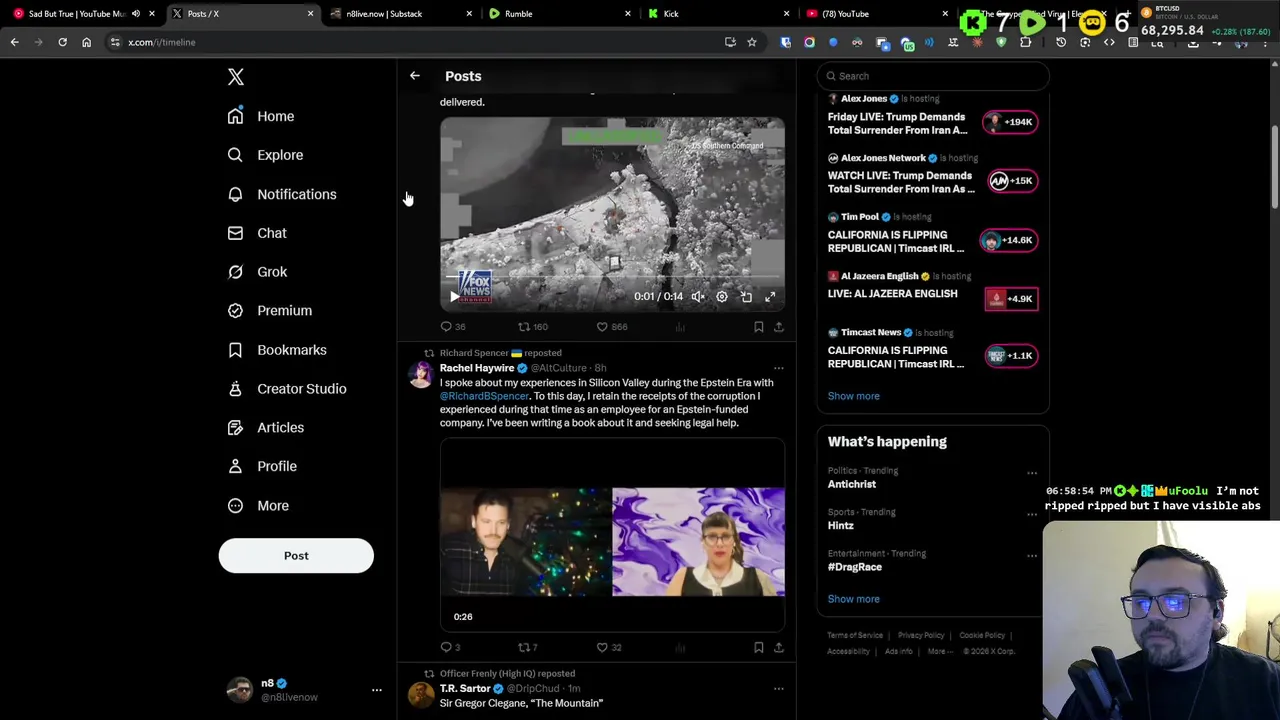The width and height of the screenshot is (1280, 720).
Task: Show more trends under What's happening
Action: [x=853, y=599]
